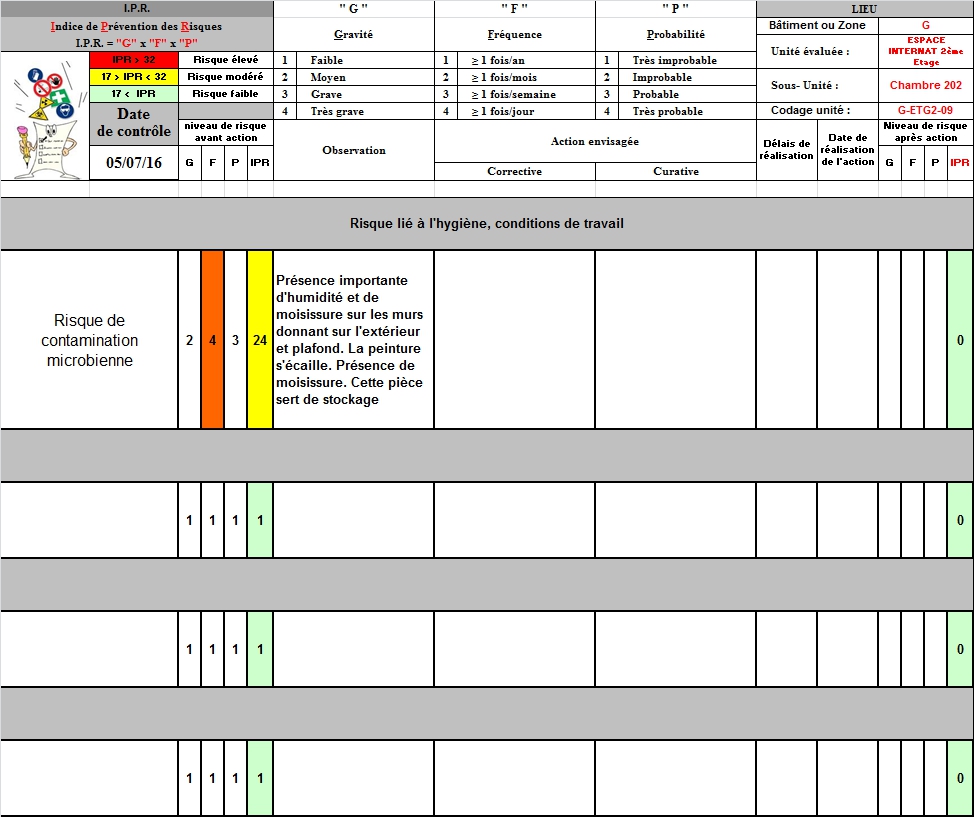Click the 'Chambre 202' sub-unit cell

pyautogui.click(x=925, y=86)
